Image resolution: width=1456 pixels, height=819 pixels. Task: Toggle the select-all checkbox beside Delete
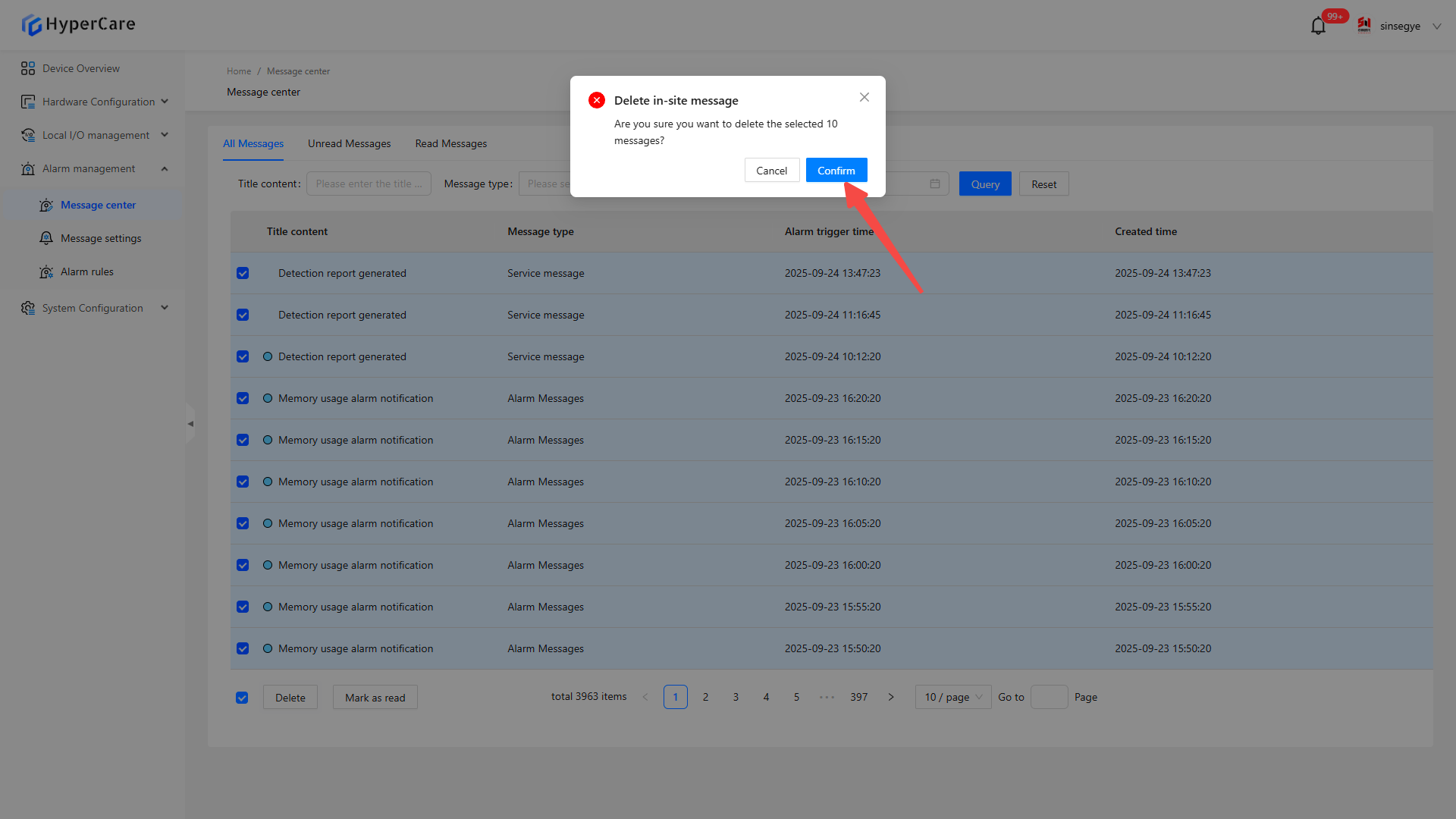[242, 698]
